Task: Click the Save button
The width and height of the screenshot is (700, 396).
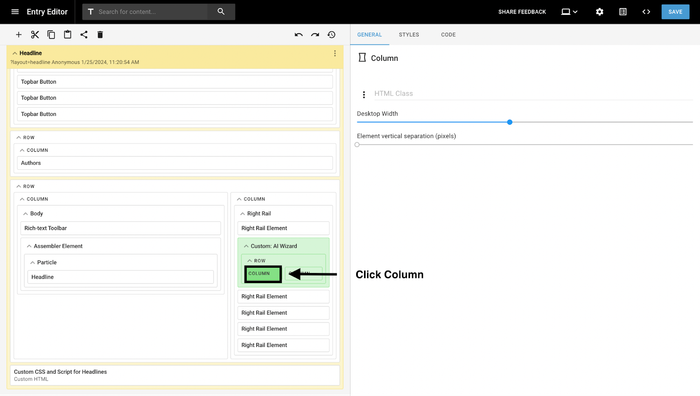Action: [x=675, y=12]
